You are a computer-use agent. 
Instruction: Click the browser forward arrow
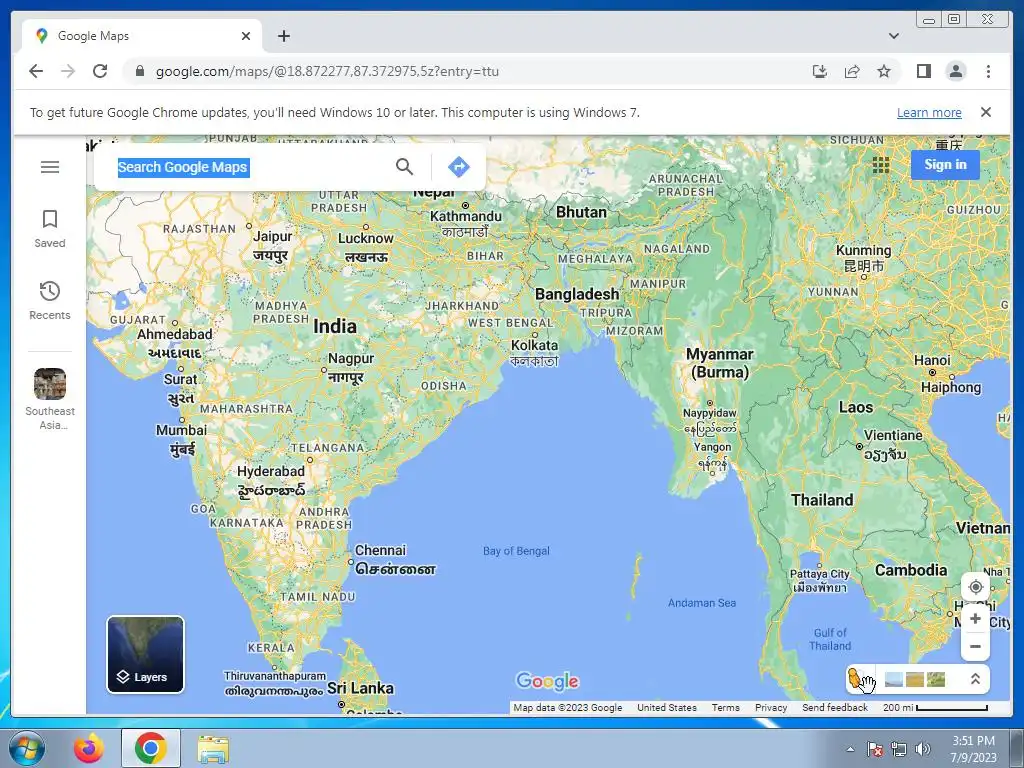click(68, 71)
